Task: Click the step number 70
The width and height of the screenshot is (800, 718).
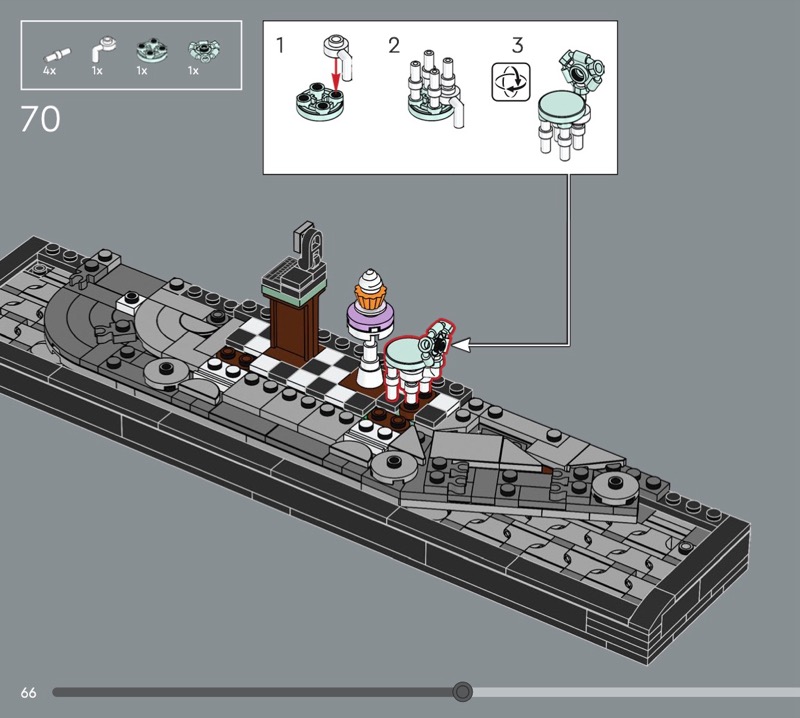Action: tap(40, 119)
